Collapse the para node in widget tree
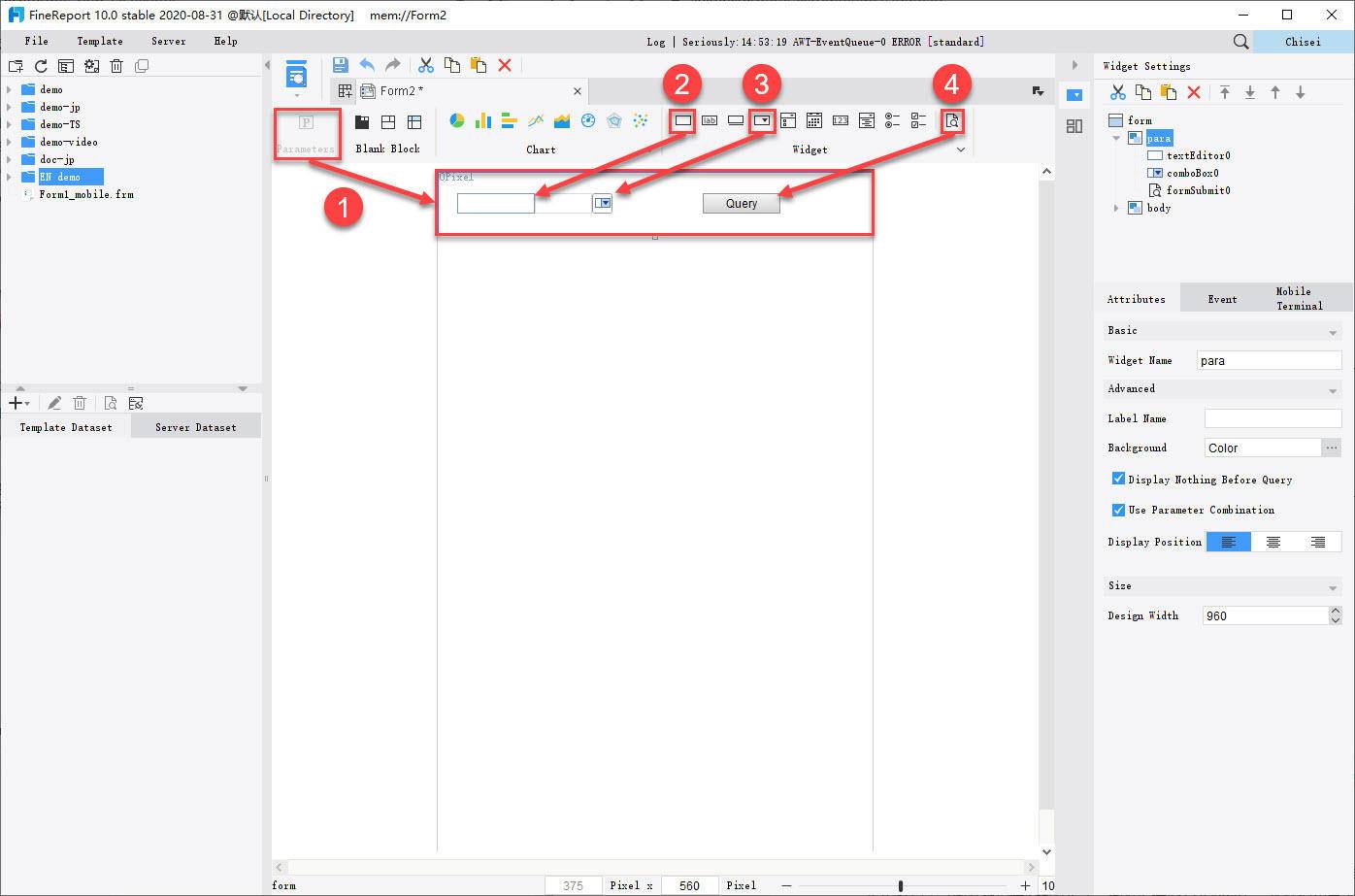 point(1116,138)
